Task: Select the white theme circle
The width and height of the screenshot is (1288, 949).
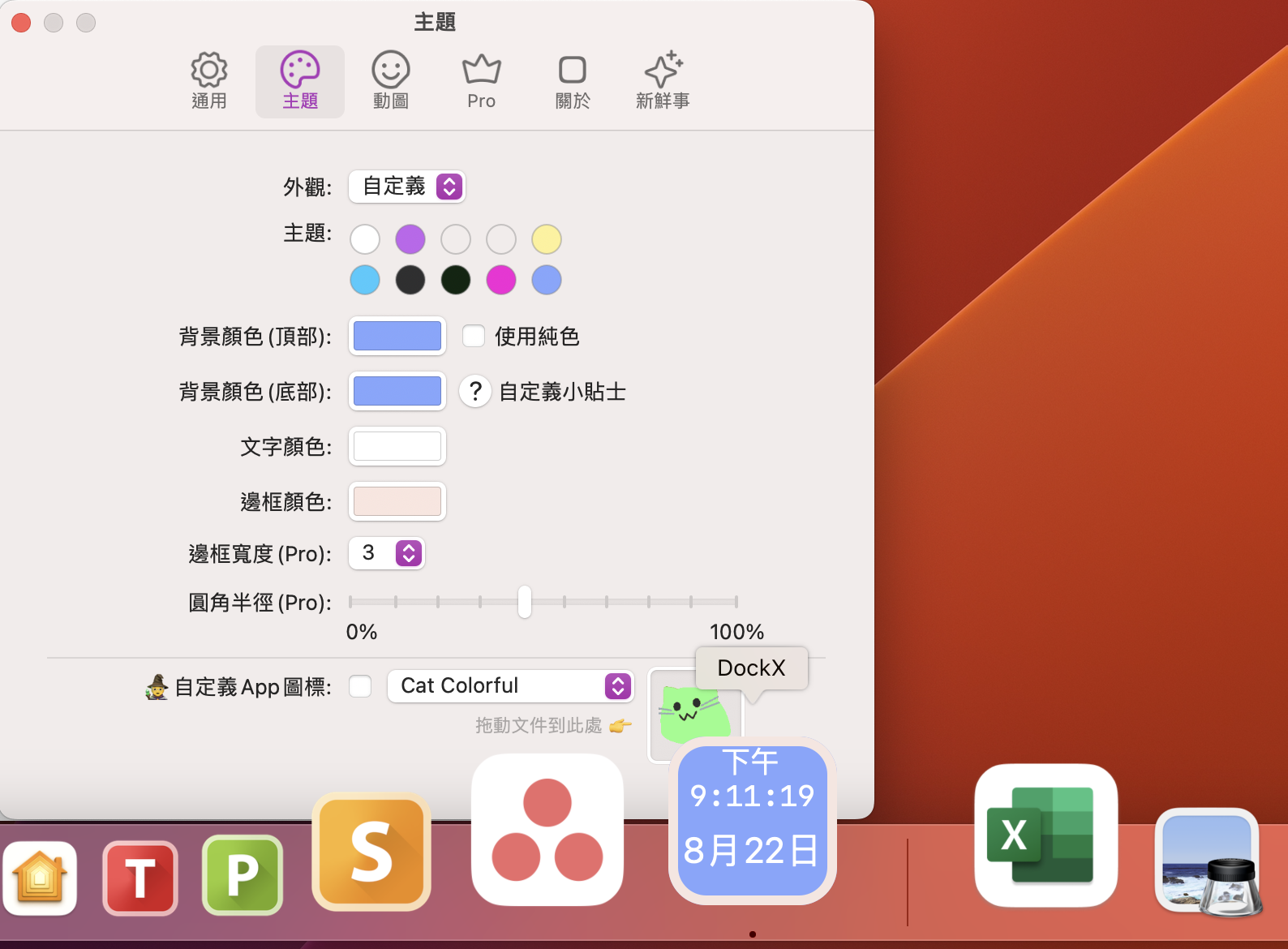Action: point(365,239)
